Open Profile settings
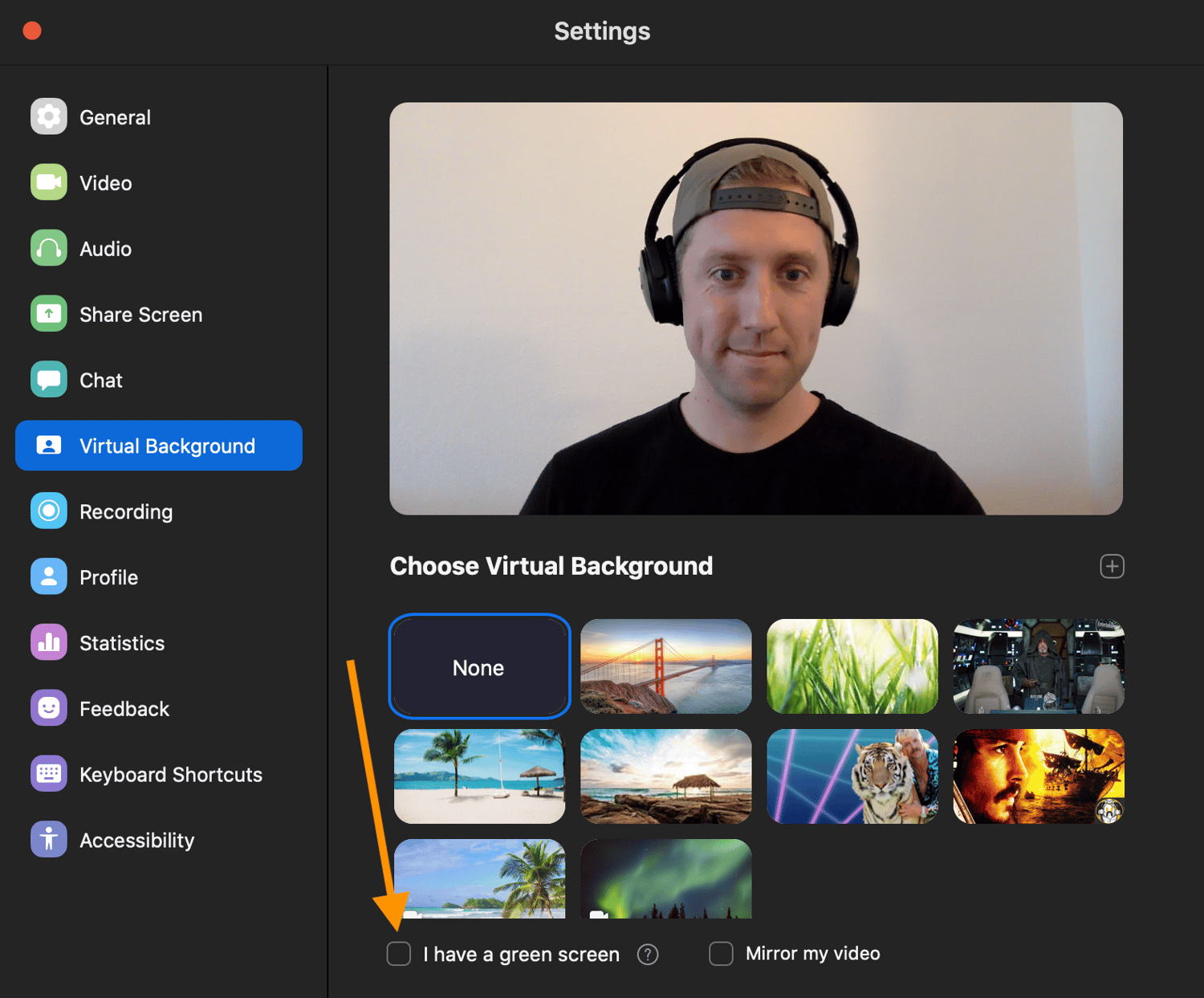This screenshot has width=1204, height=998. (108, 576)
